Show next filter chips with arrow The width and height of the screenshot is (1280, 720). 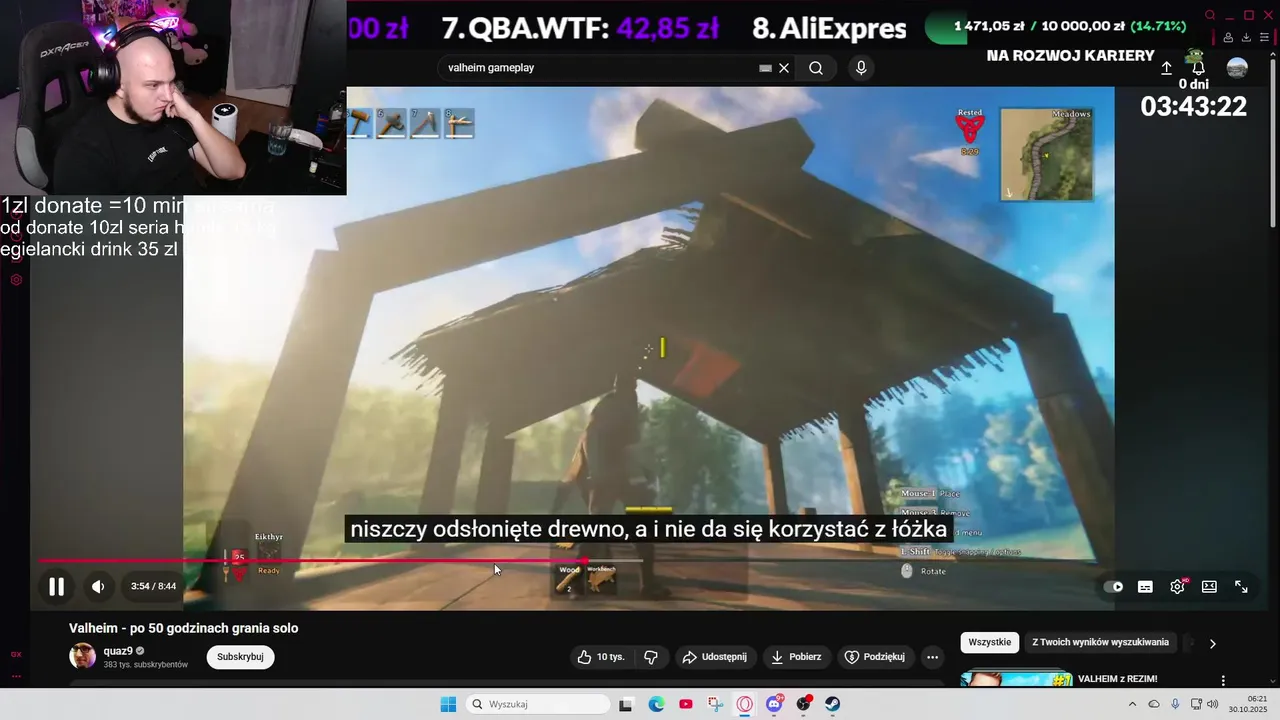tap(1212, 643)
